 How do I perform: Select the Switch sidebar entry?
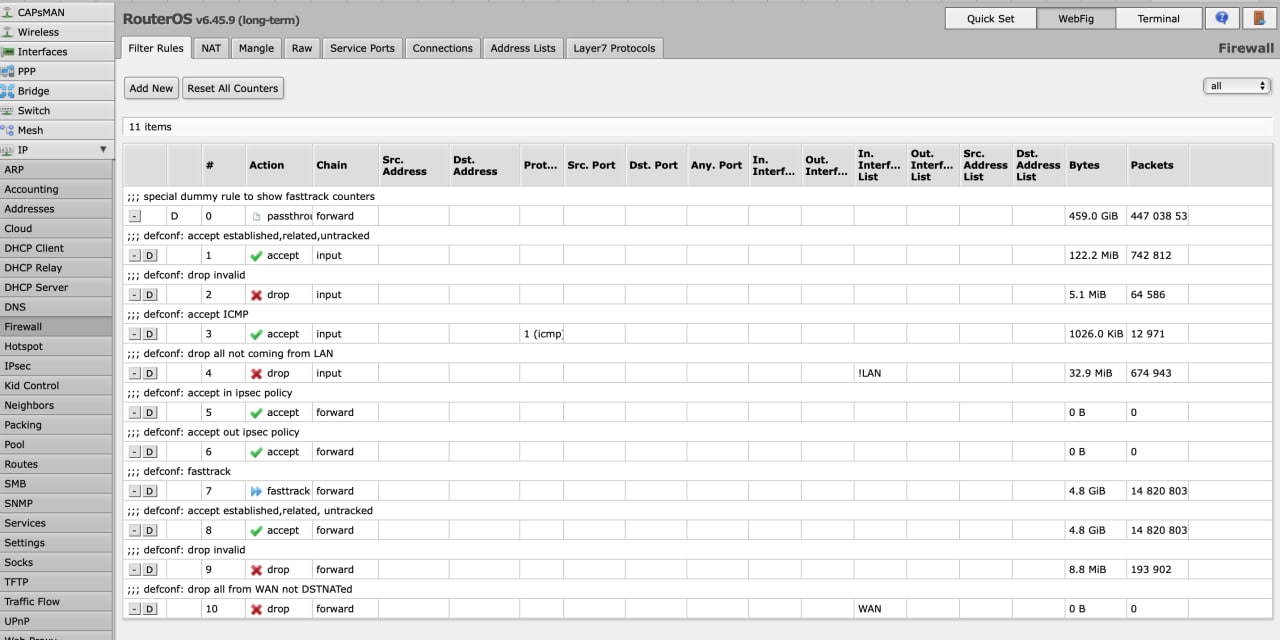[57, 111]
